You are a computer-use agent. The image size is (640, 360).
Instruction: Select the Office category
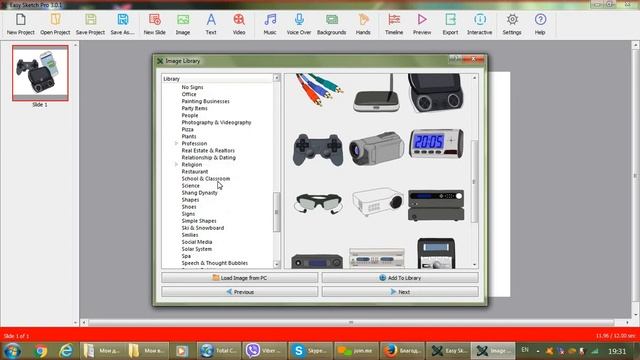click(x=189, y=94)
